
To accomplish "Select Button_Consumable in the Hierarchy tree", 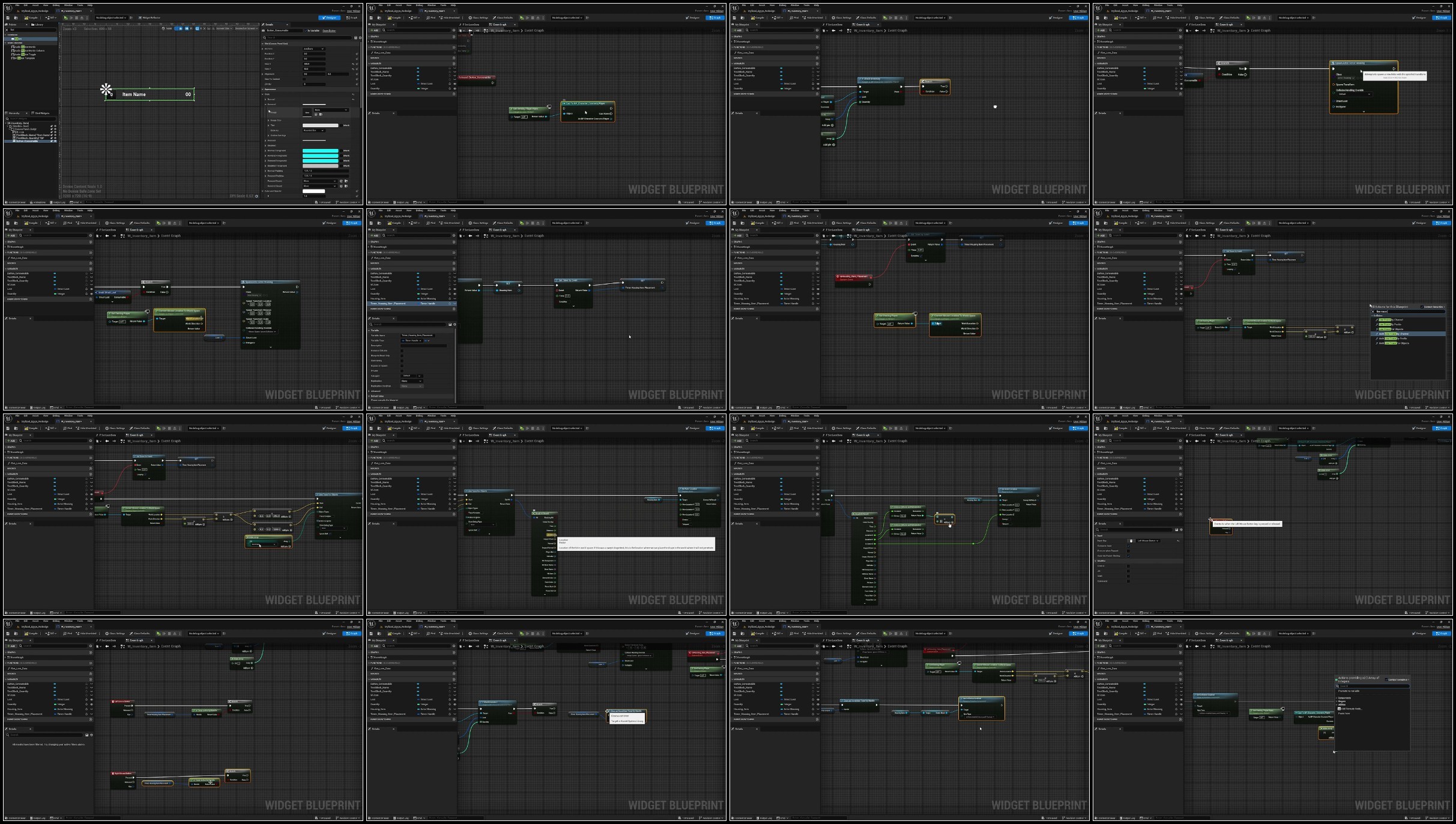I will click(x=27, y=141).
